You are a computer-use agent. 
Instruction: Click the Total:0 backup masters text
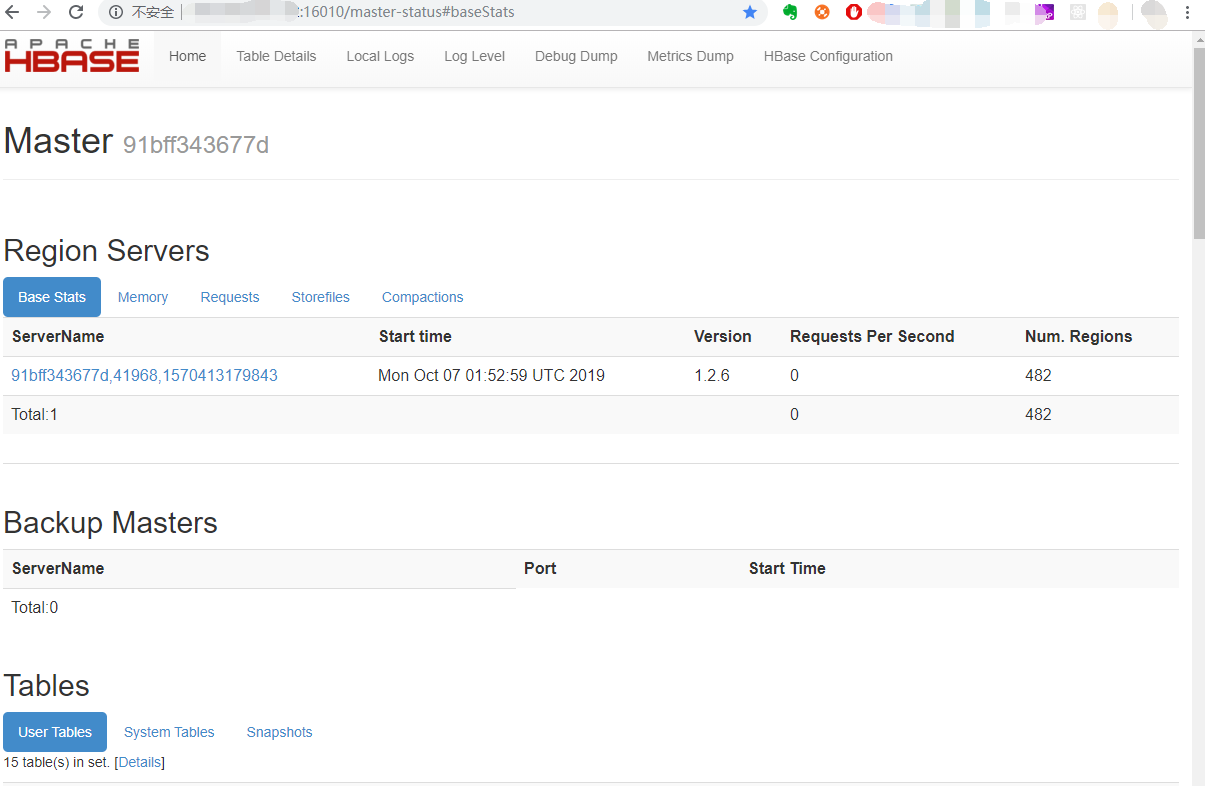[x=35, y=607]
